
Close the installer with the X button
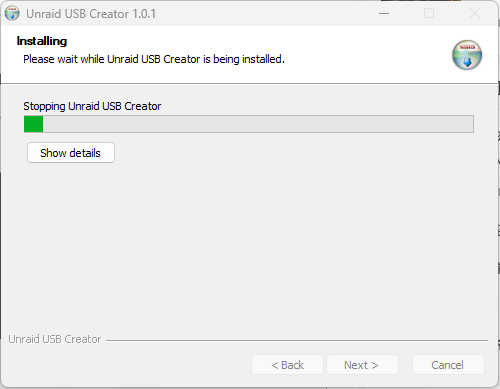pyautogui.click(x=475, y=14)
